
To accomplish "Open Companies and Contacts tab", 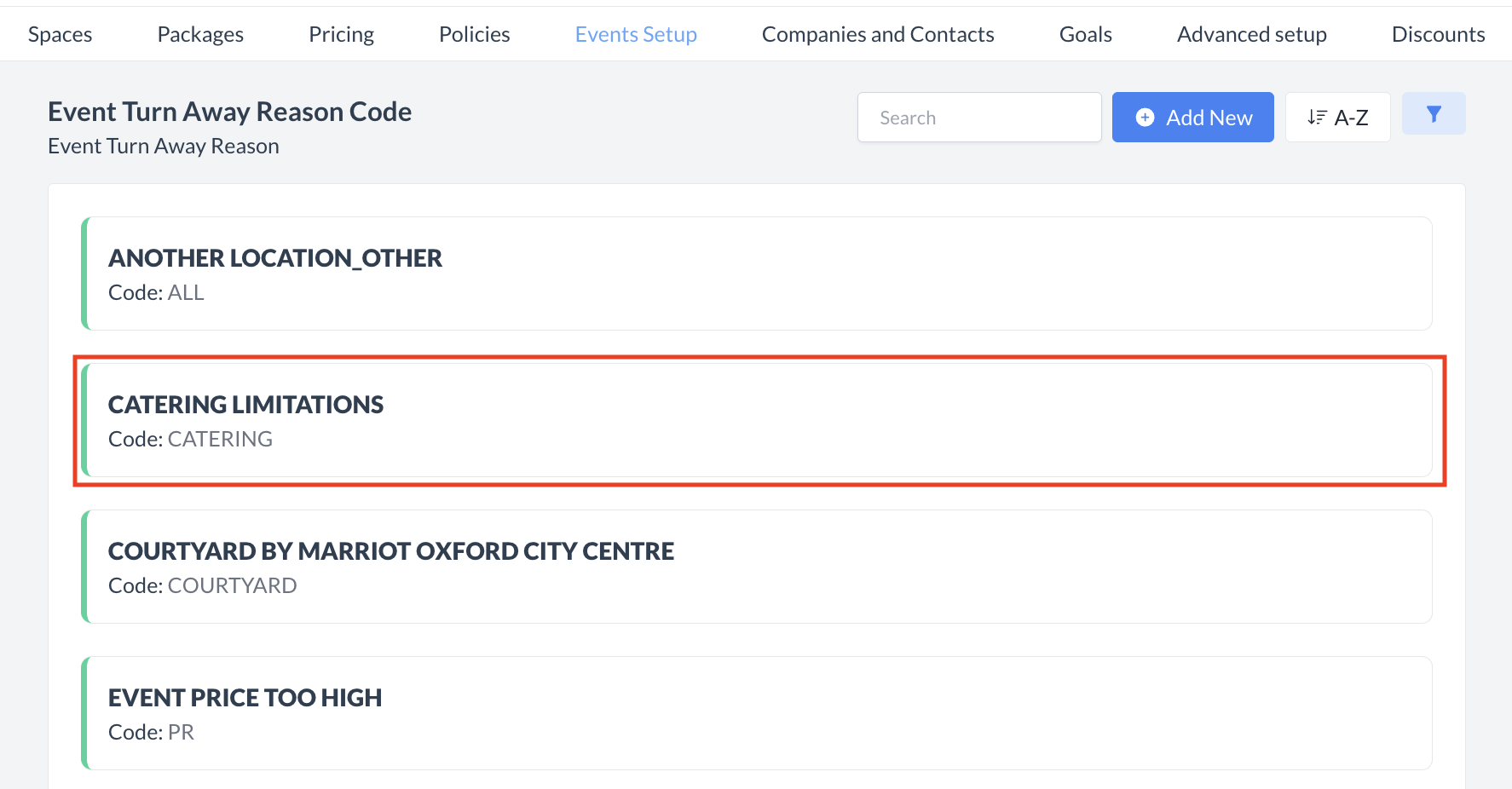I will (x=878, y=34).
